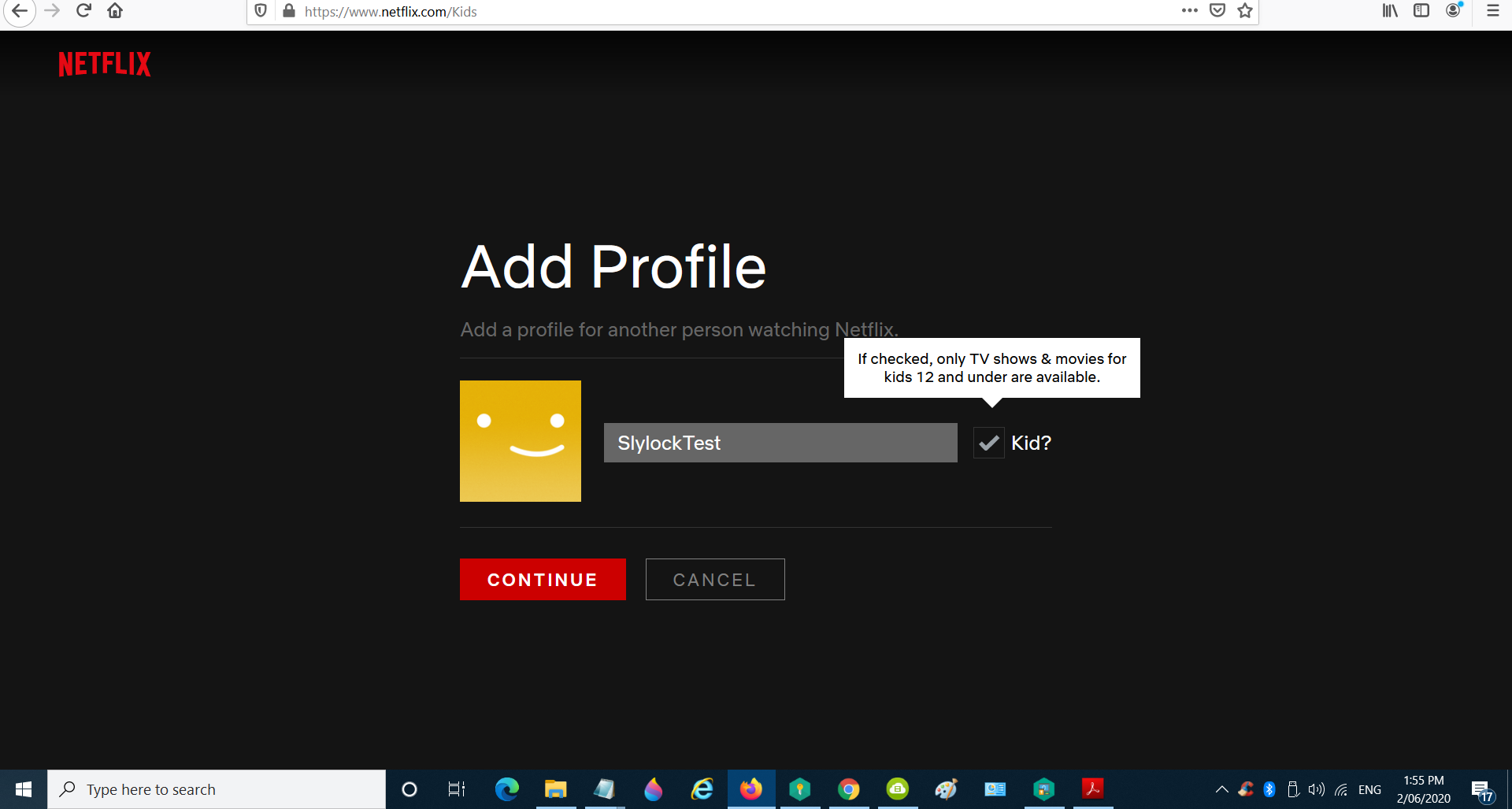Open Windows Start menu
1512x809 pixels.
coord(24,789)
